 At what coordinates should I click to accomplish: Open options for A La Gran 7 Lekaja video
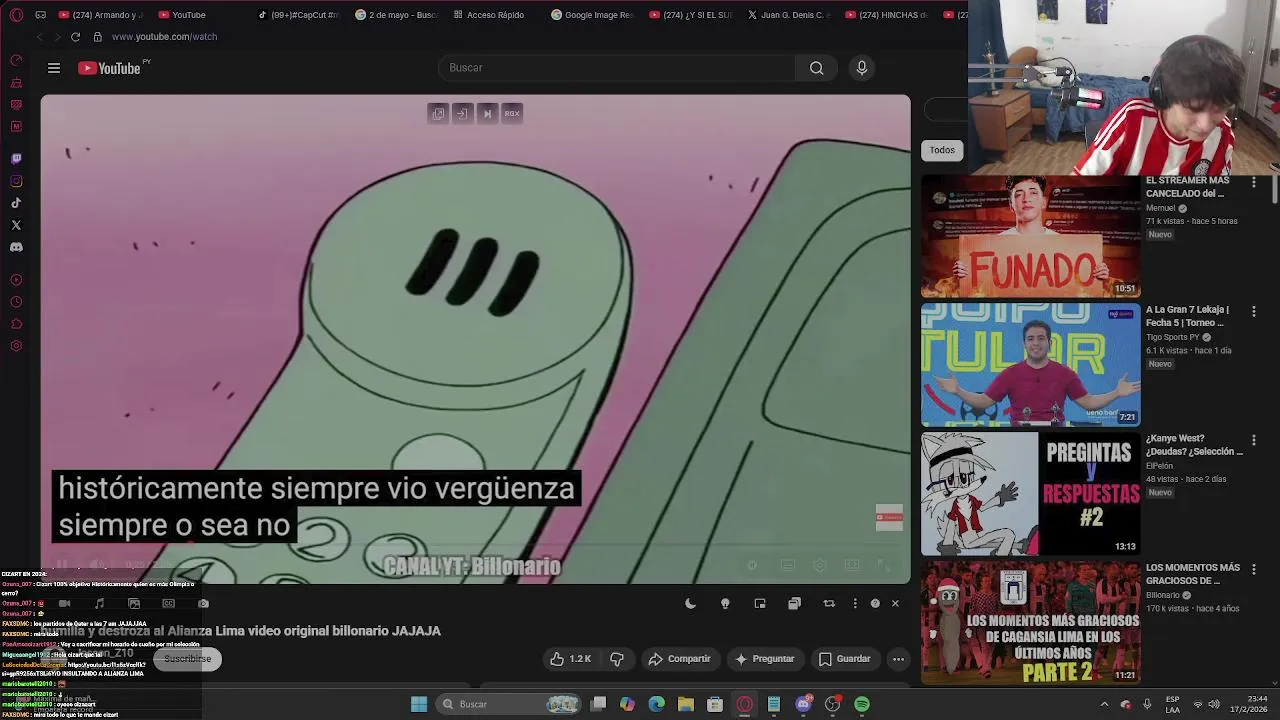click(1254, 311)
